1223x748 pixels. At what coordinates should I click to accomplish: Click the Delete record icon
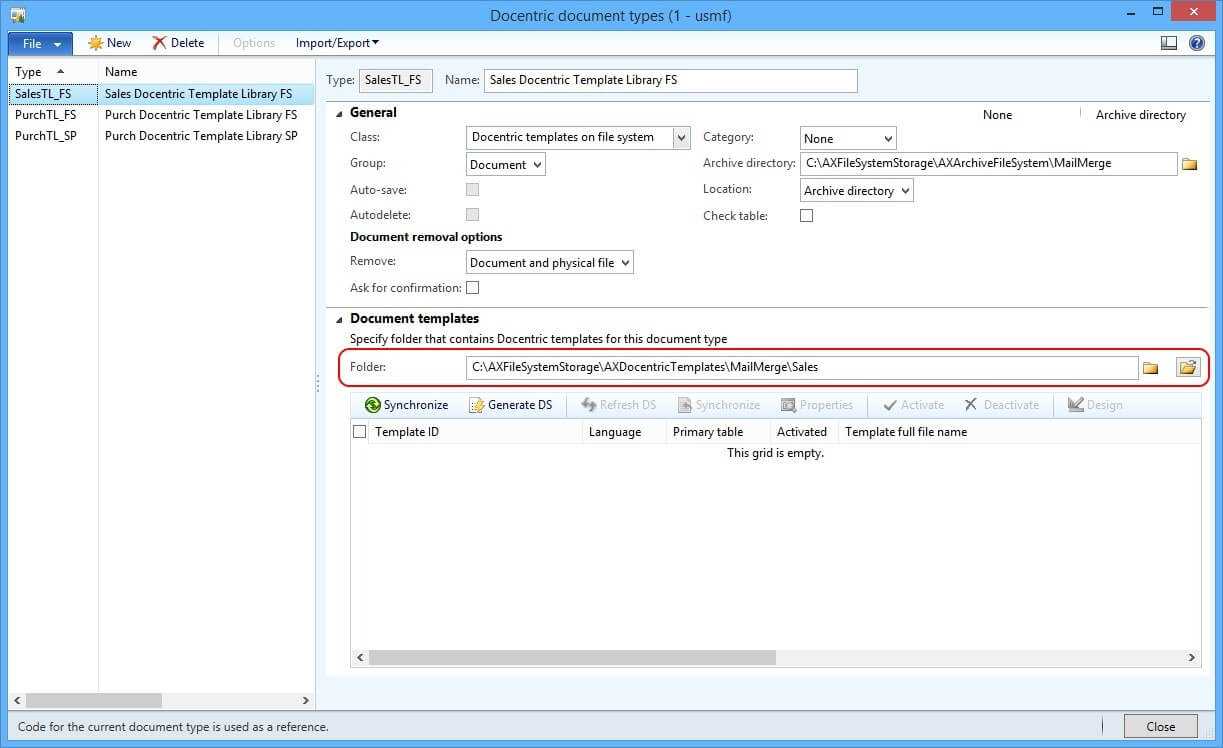tap(160, 43)
